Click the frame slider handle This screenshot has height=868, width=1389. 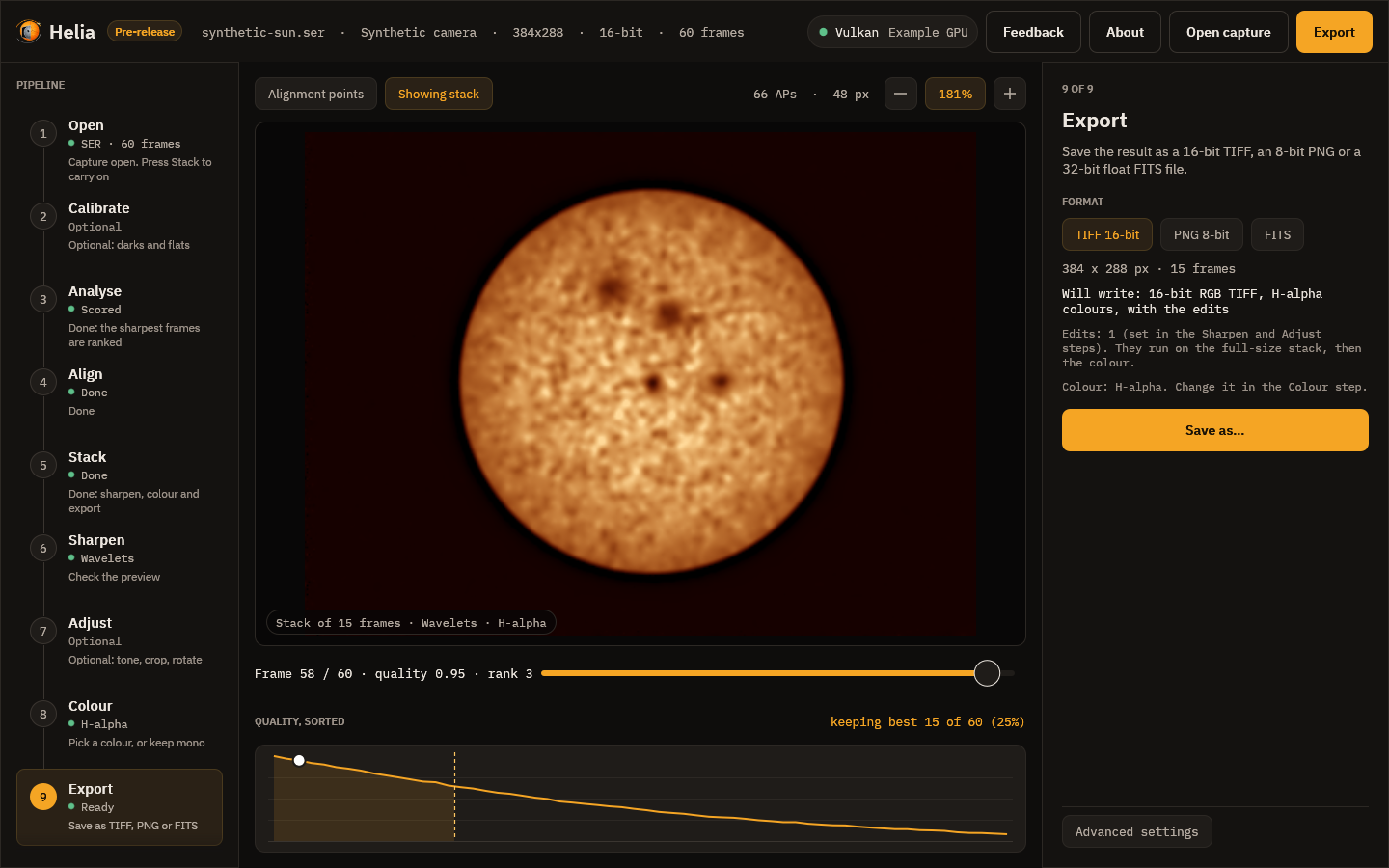pyautogui.click(x=987, y=673)
